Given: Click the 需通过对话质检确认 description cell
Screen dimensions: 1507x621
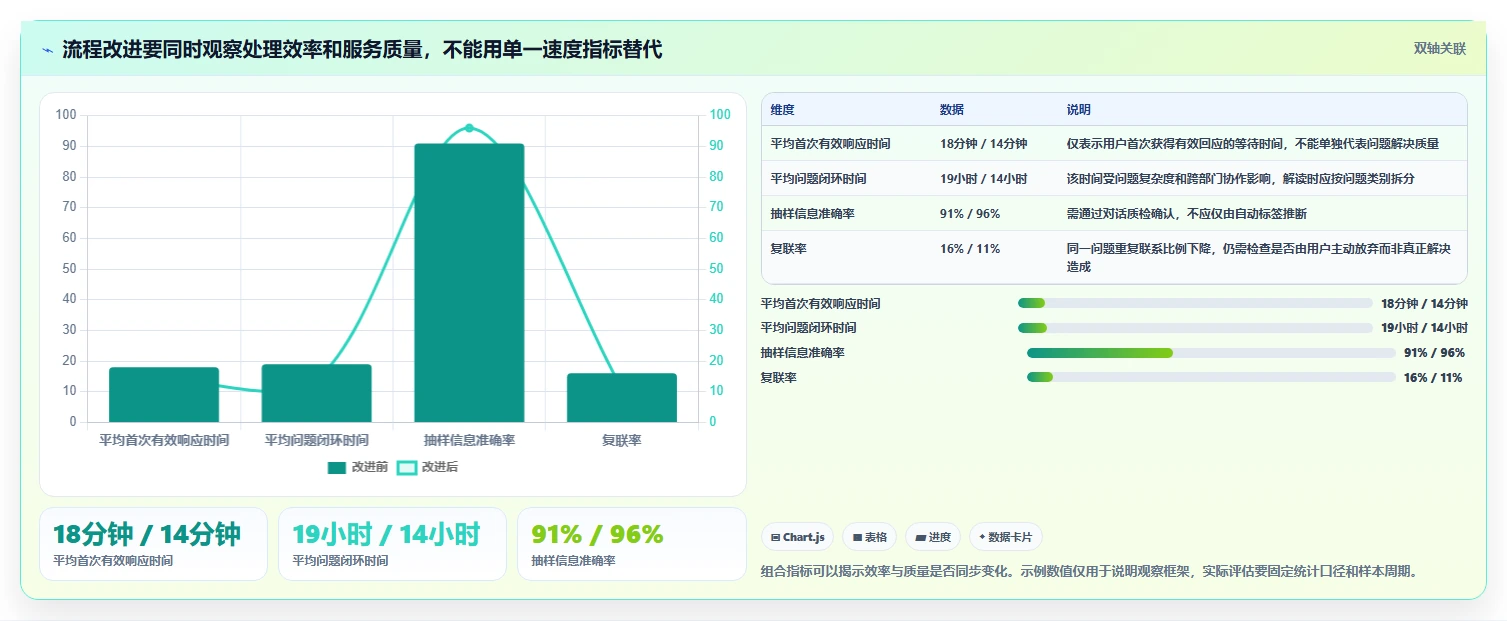Looking at the screenshot, I should click(1187, 214).
